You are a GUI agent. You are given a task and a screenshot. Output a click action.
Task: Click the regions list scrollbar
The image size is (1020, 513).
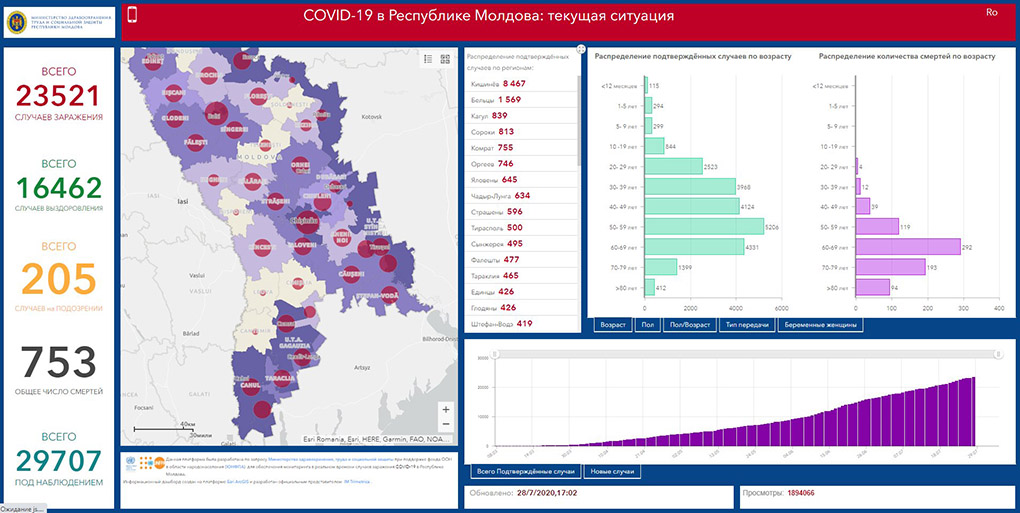pyautogui.click(x=580, y=120)
